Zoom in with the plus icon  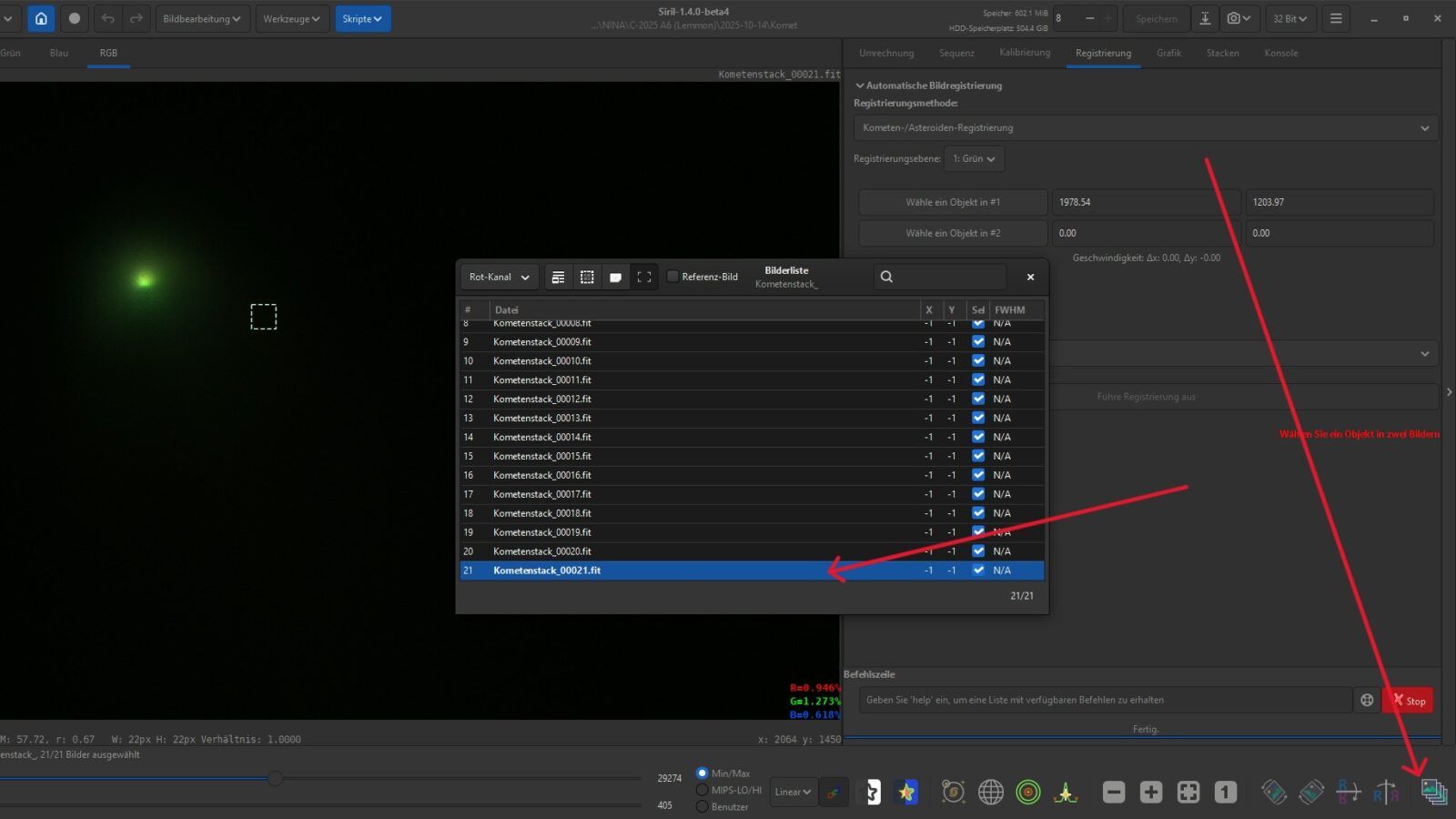[x=1151, y=793]
